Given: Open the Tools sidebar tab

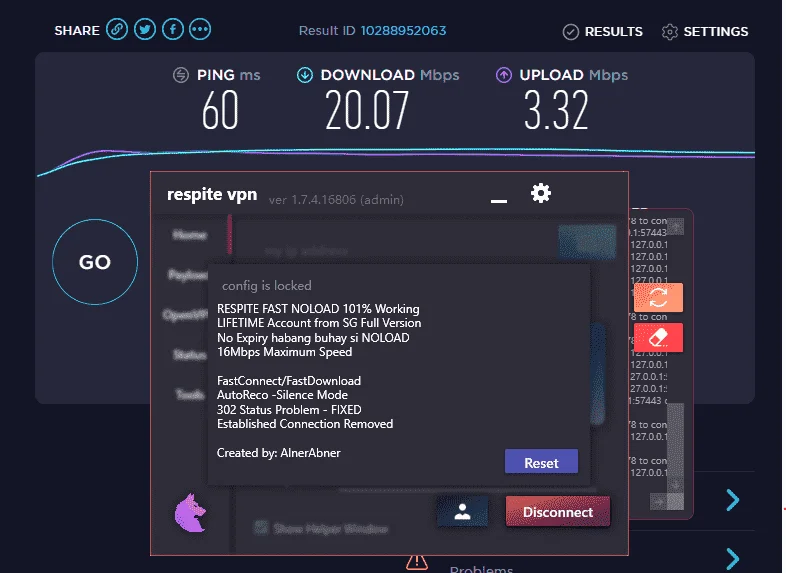Looking at the screenshot, I should pyautogui.click(x=190, y=395).
